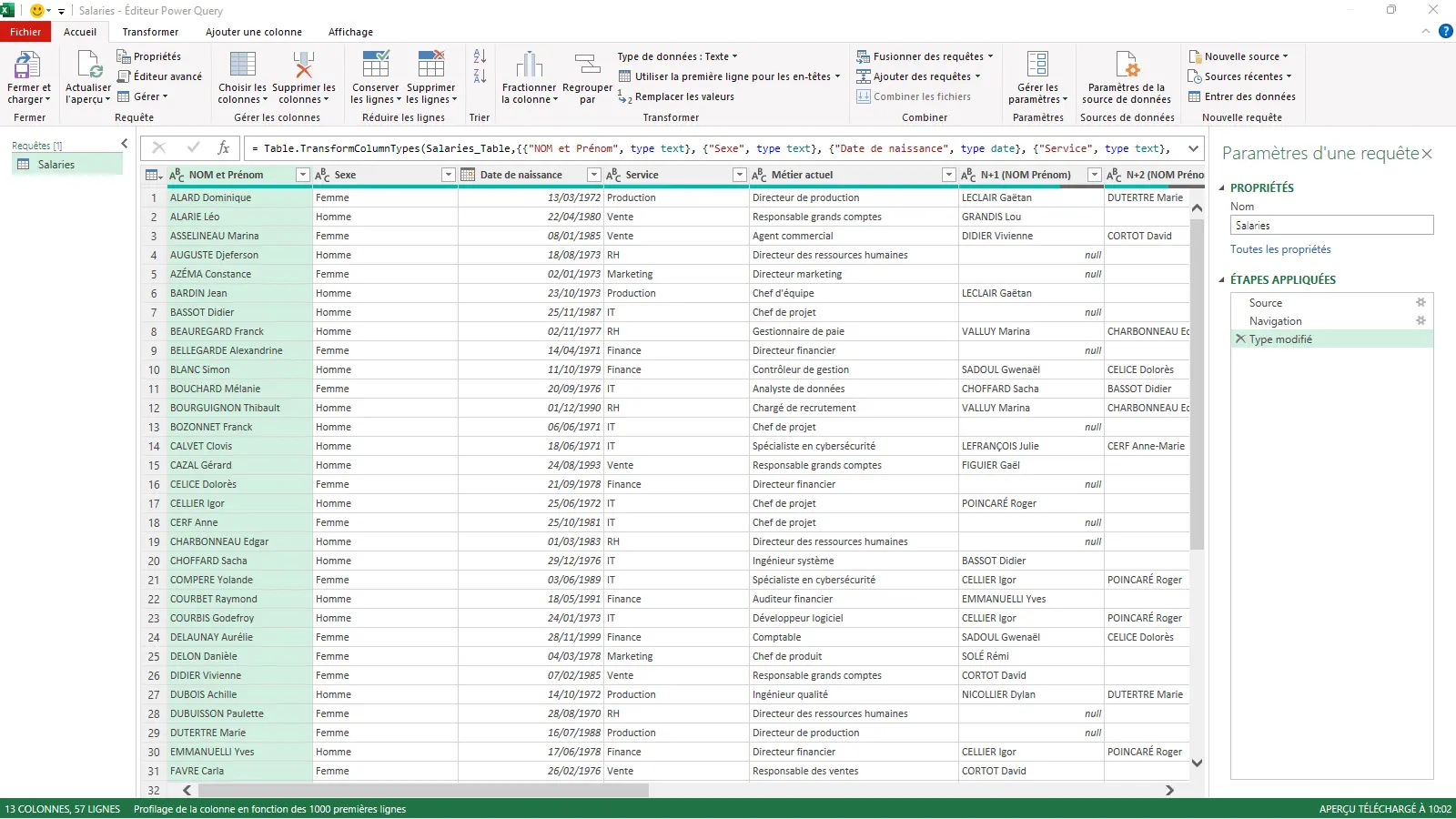
Task: Sort column descending (Z to A)
Action: tap(480, 76)
